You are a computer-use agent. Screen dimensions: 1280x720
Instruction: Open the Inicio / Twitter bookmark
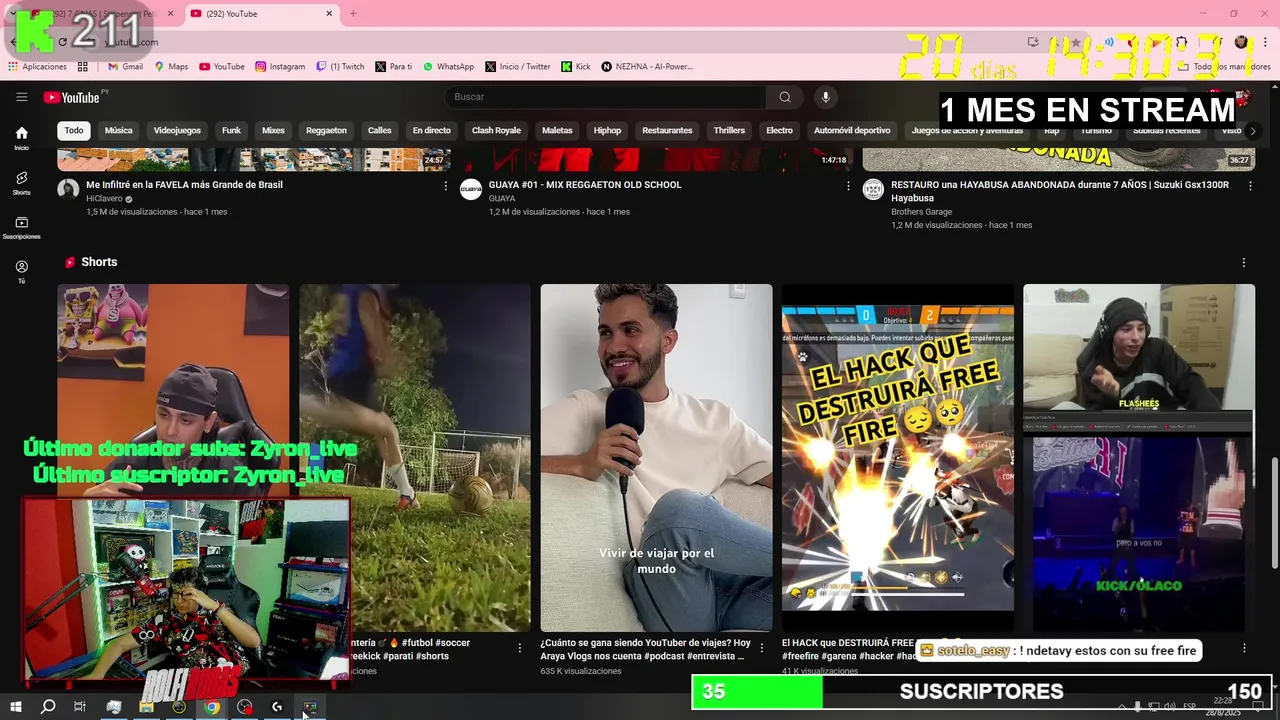[517, 67]
